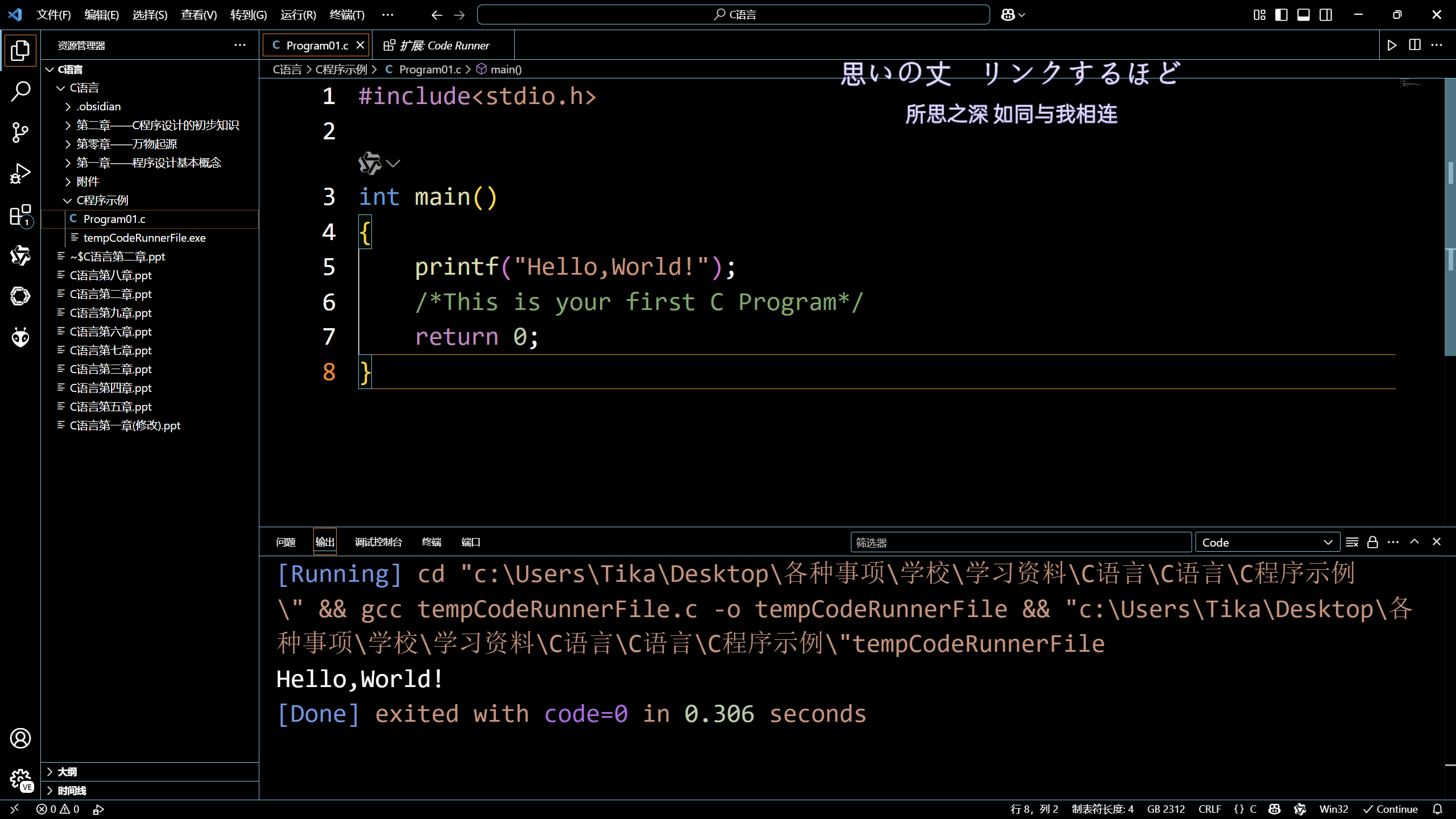Switch to the 终端 panel tab

[x=431, y=542]
